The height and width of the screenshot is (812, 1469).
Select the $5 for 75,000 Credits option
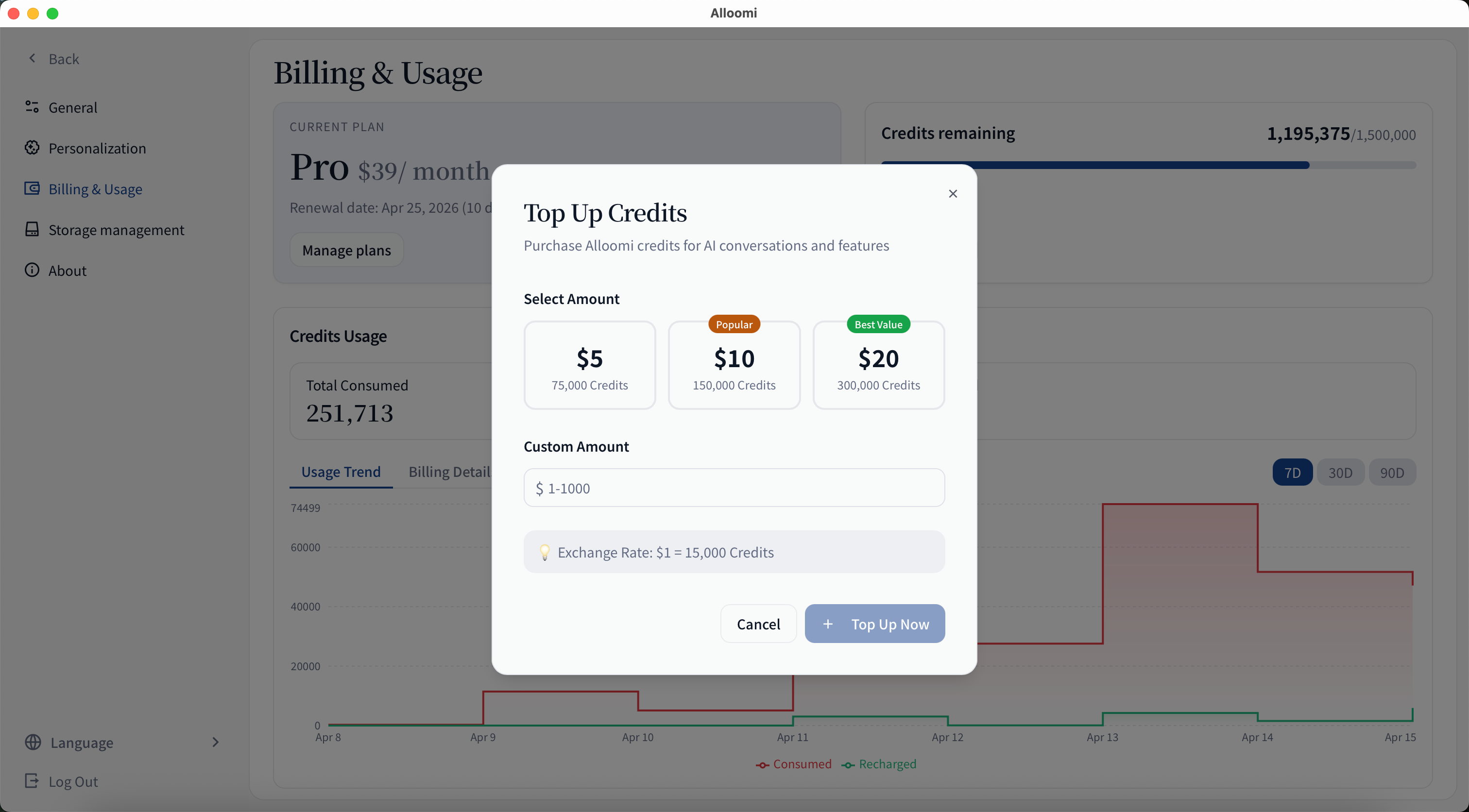click(589, 366)
